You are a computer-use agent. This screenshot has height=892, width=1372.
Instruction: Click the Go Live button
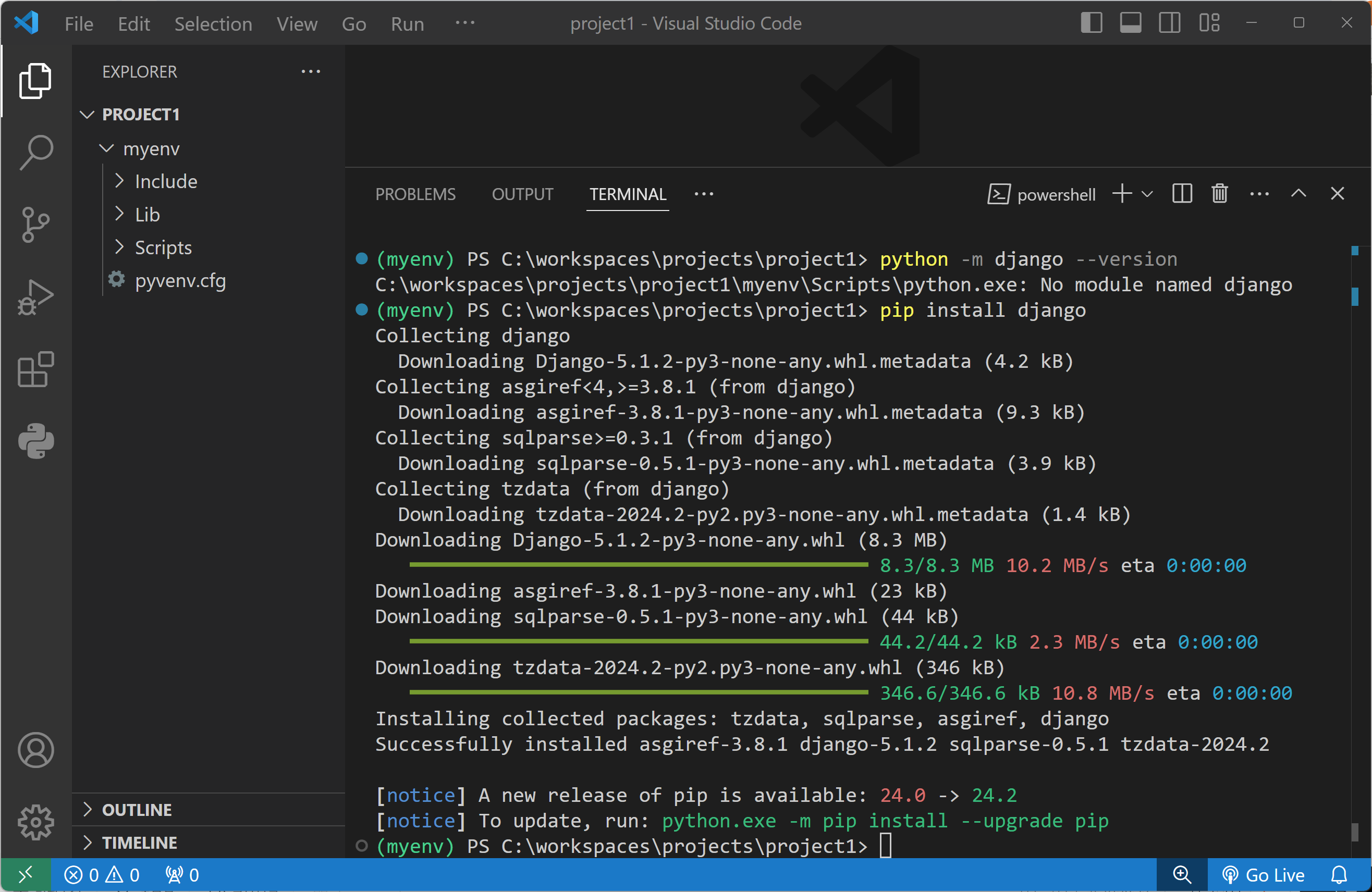(x=1263, y=875)
